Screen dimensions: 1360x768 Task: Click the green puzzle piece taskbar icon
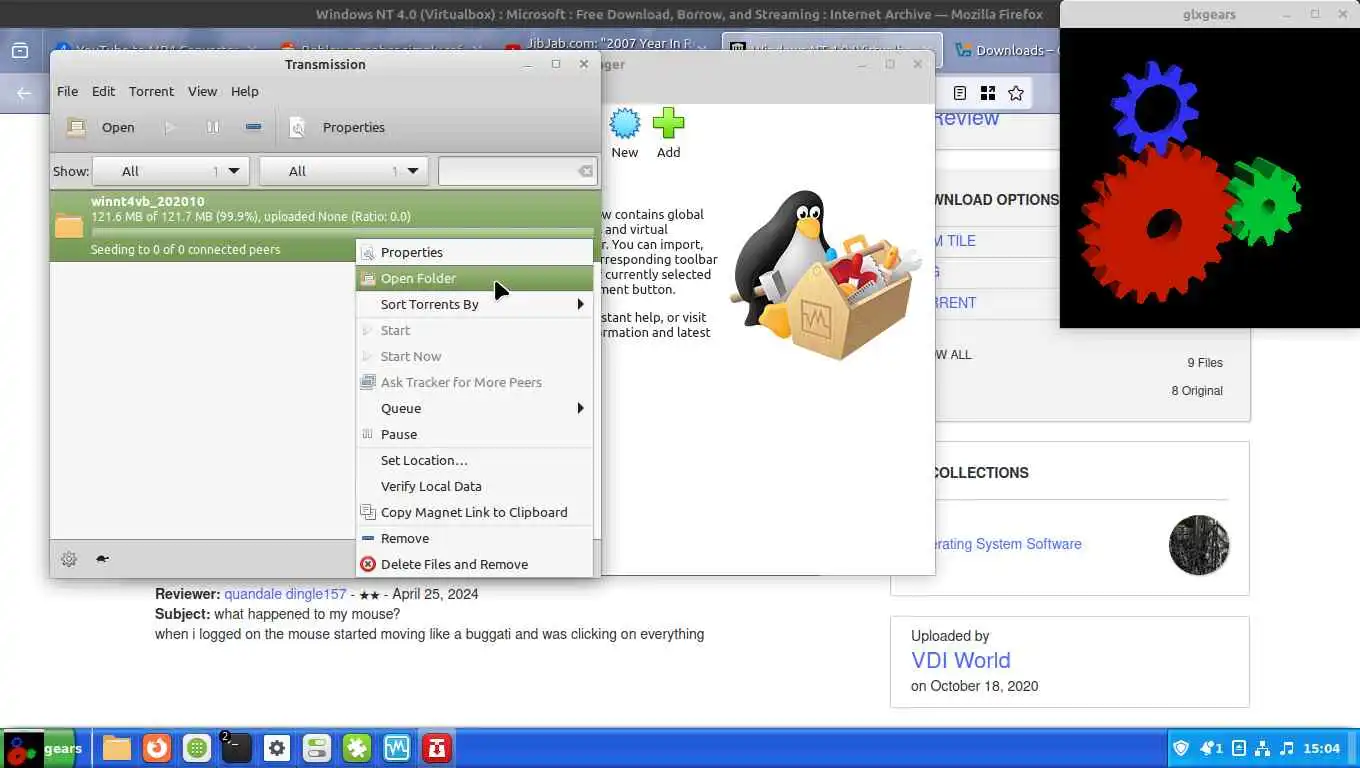(357, 748)
